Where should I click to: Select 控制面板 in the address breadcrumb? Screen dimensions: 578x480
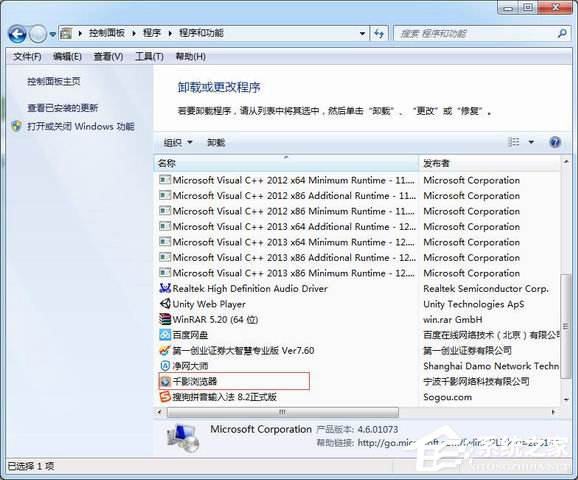pos(107,33)
